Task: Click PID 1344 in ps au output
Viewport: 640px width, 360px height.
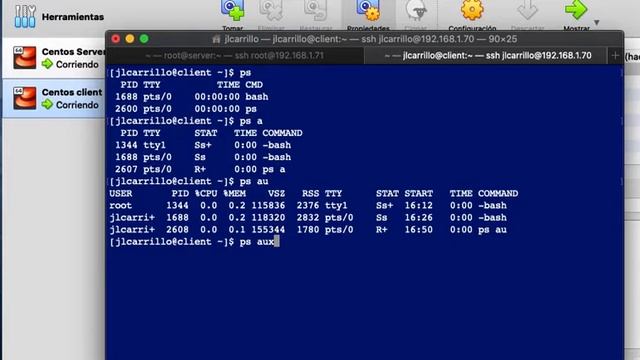Action: [178, 205]
